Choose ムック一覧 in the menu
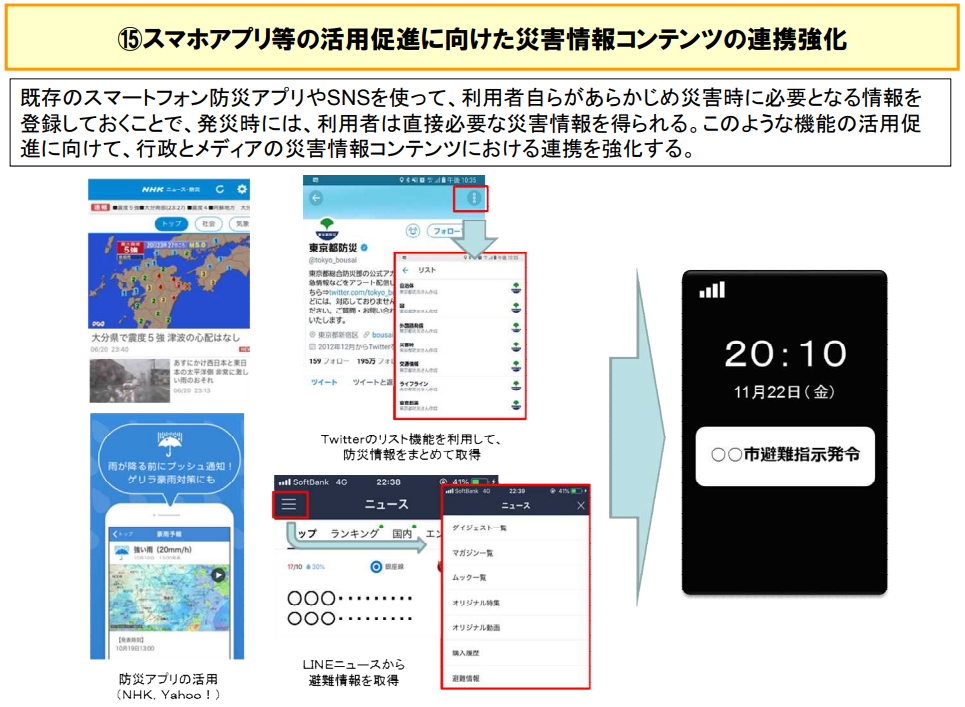Viewport: 965px width, 707px height. [516, 578]
